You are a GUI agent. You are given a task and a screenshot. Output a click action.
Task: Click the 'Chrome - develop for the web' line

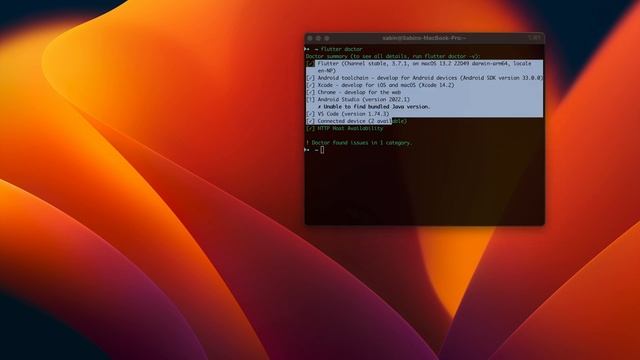(353, 92)
